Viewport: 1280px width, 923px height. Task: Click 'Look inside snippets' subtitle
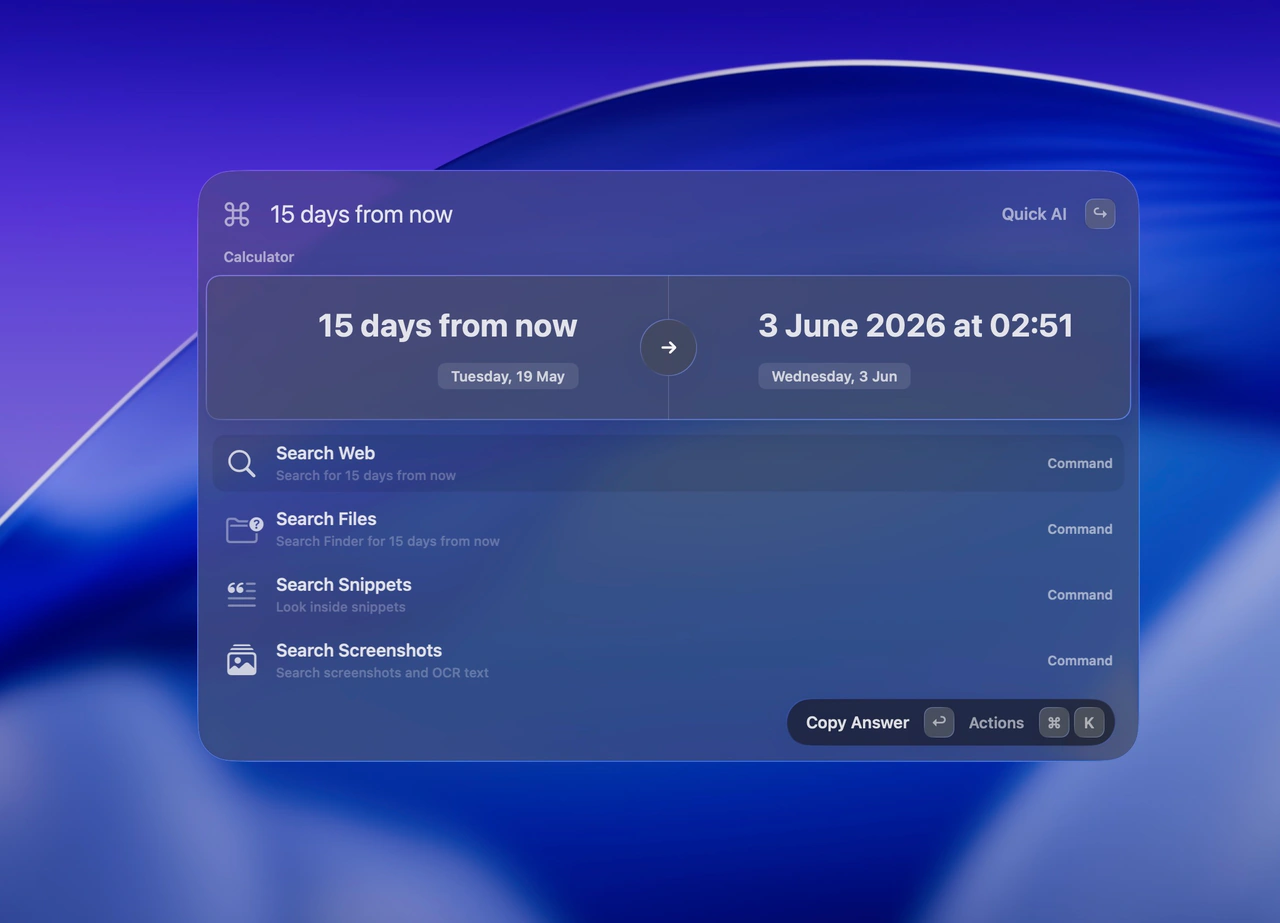click(341, 607)
